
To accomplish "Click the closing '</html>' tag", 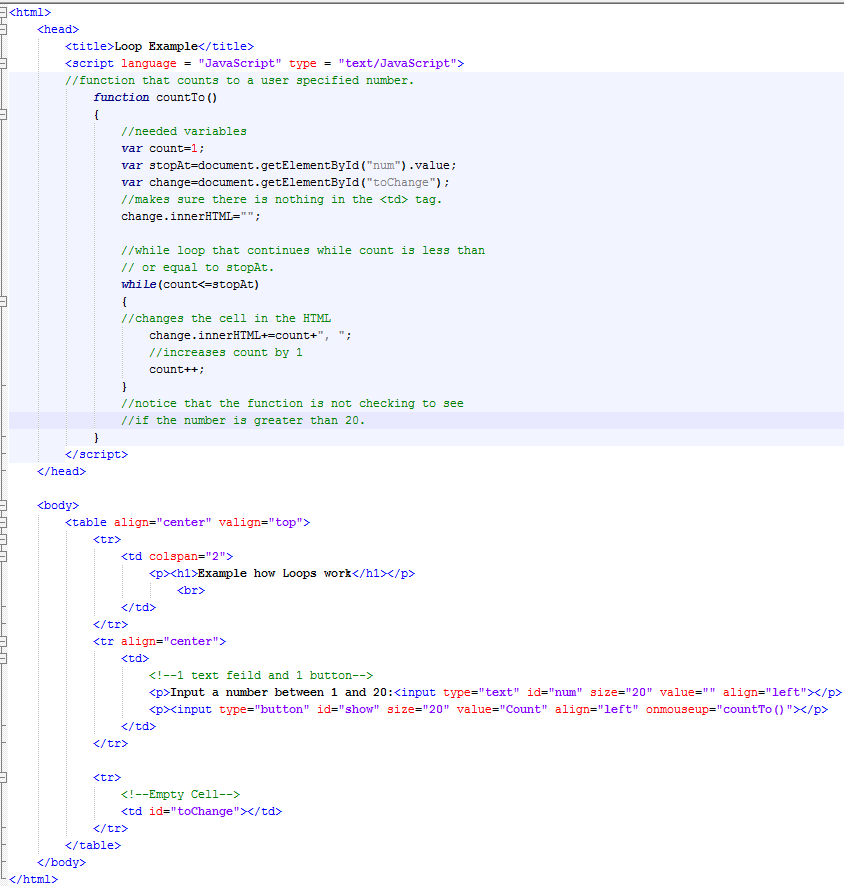I will pyautogui.click(x=33, y=879).
